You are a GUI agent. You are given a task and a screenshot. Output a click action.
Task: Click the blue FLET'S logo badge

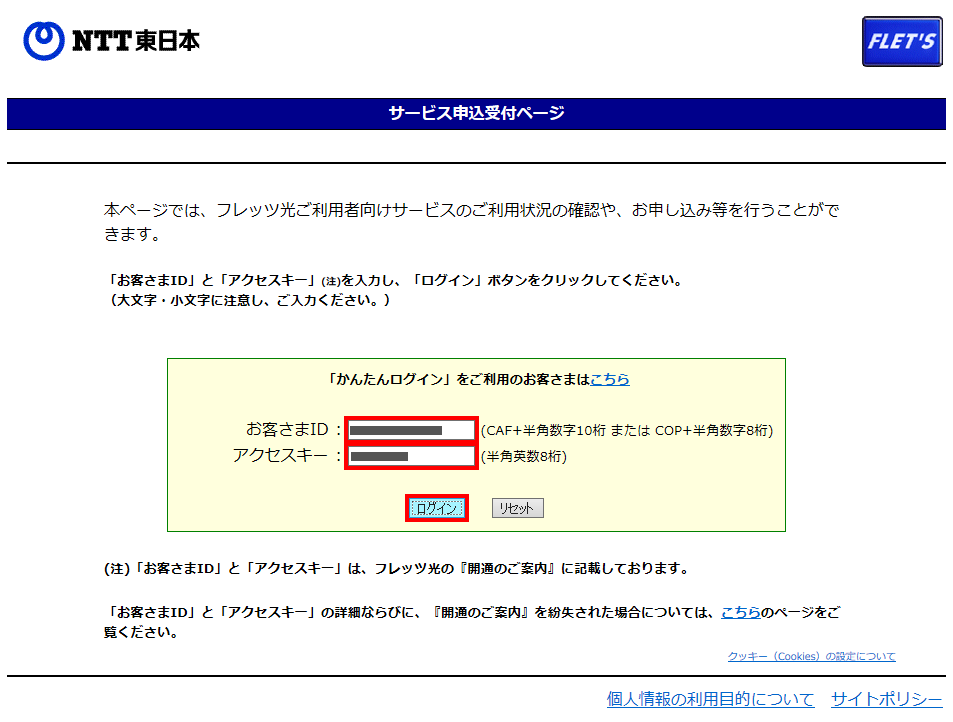(x=901, y=42)
